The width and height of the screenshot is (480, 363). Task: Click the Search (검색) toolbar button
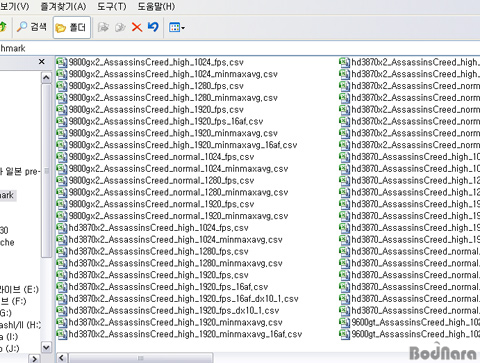click(32, 27)
